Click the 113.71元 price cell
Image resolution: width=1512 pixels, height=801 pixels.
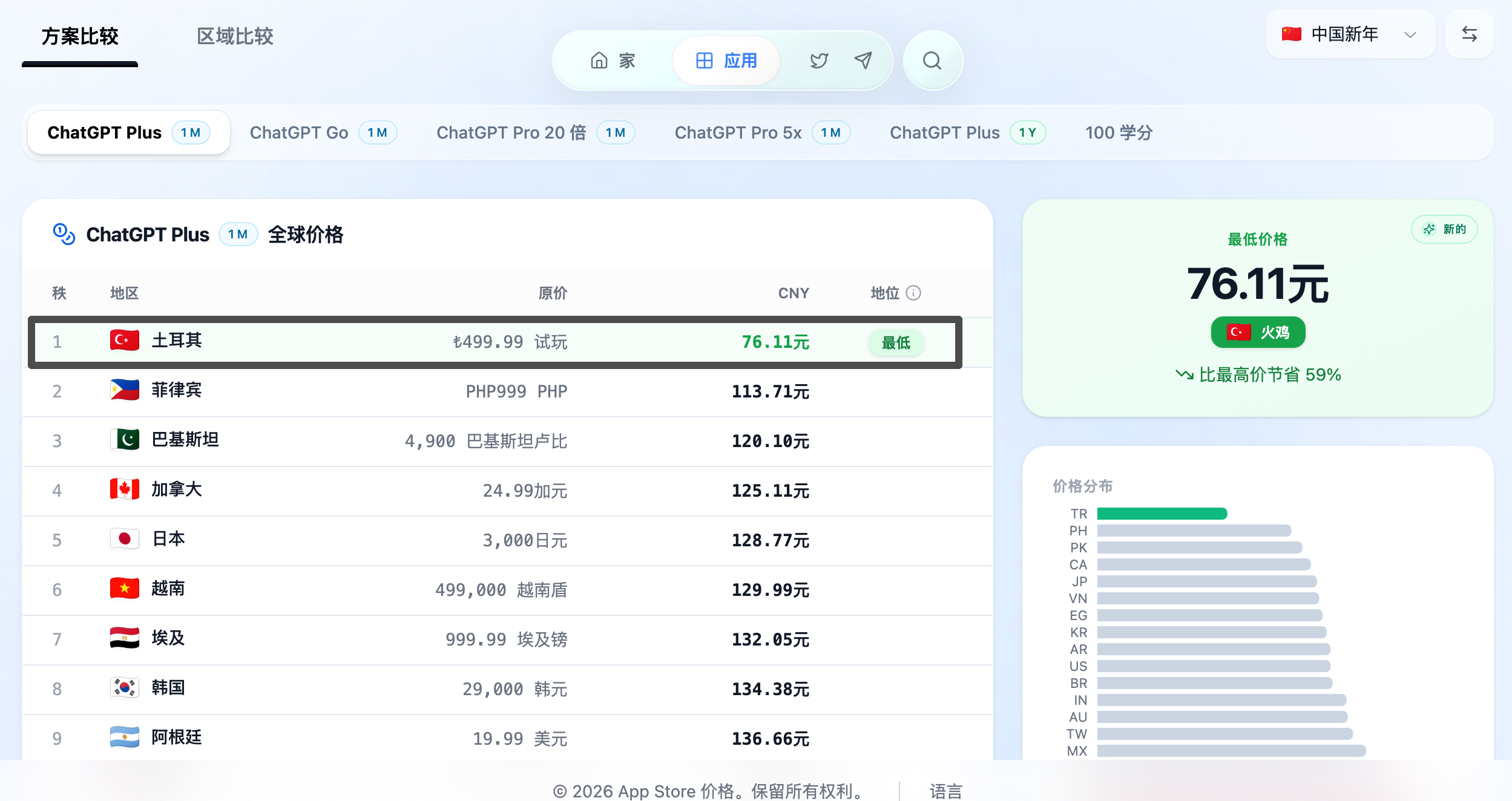771,391
